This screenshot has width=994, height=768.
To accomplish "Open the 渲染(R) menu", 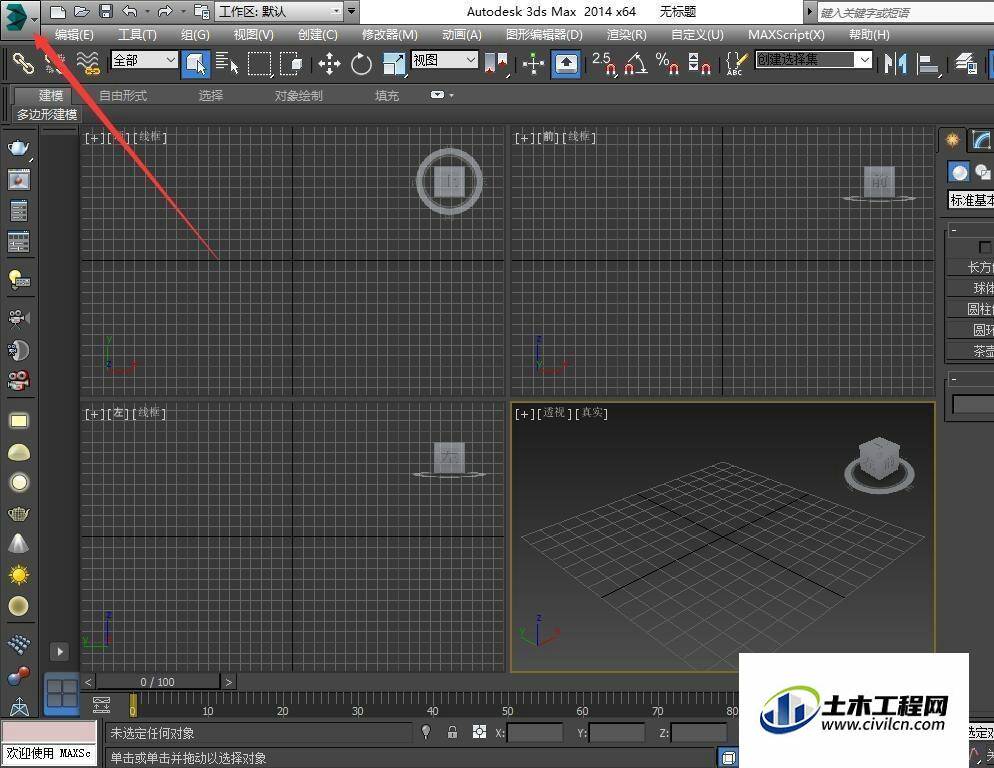I will pyautogui.click(x=626, y=35).
